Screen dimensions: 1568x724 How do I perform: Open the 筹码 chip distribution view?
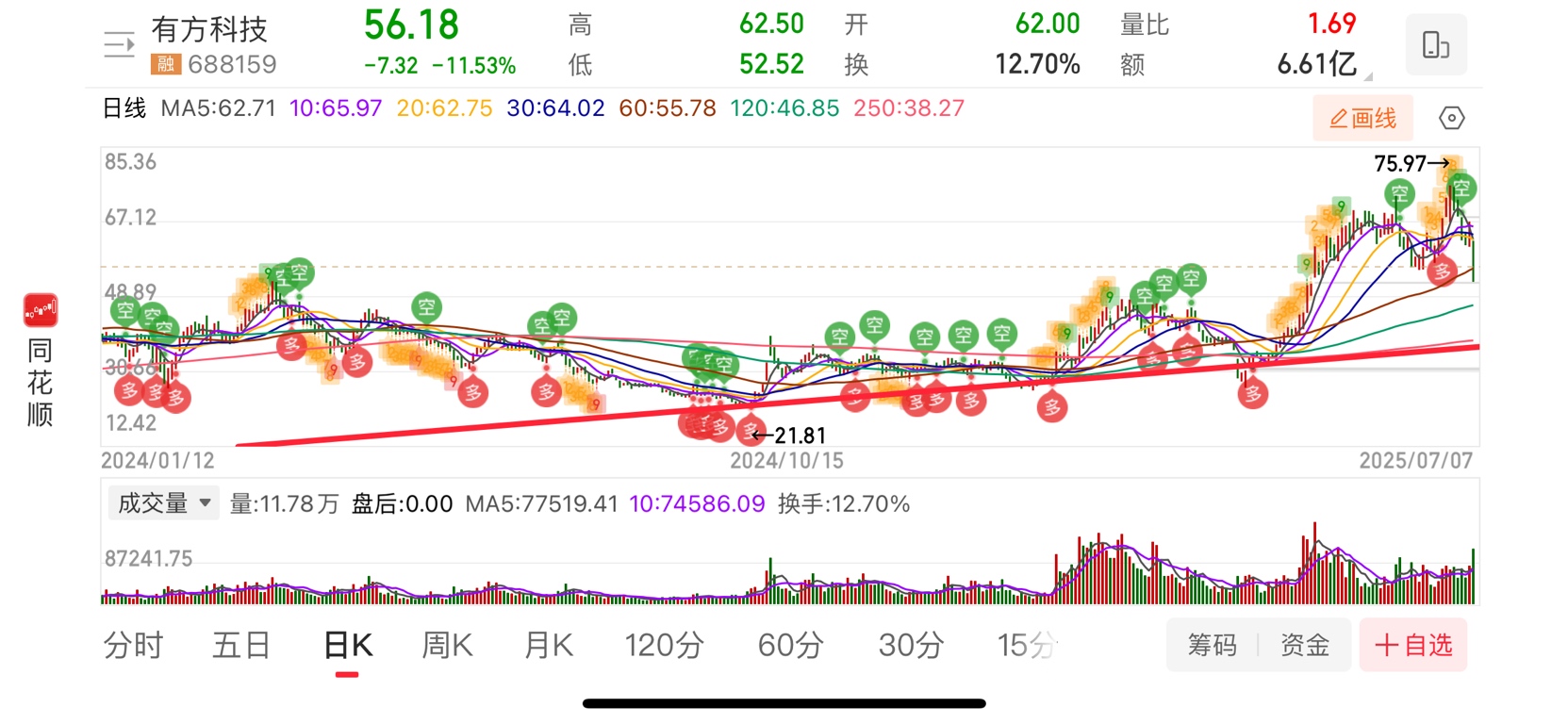point(1212,645)
